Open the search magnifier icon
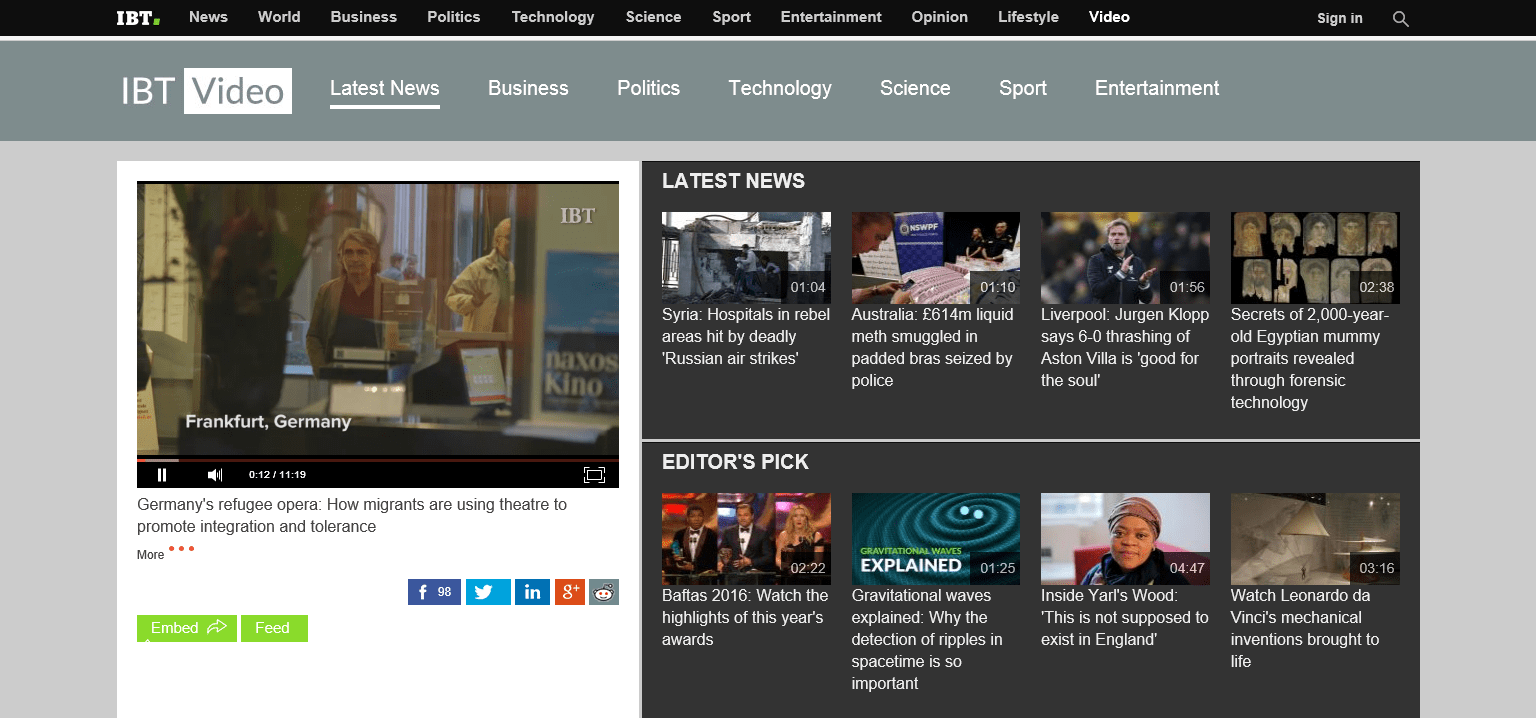 (1400, 18)
